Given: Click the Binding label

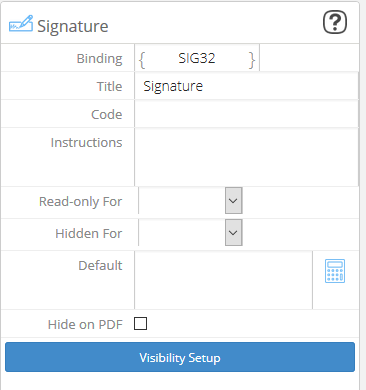Looking at the screenshot, I should point(100,59).
